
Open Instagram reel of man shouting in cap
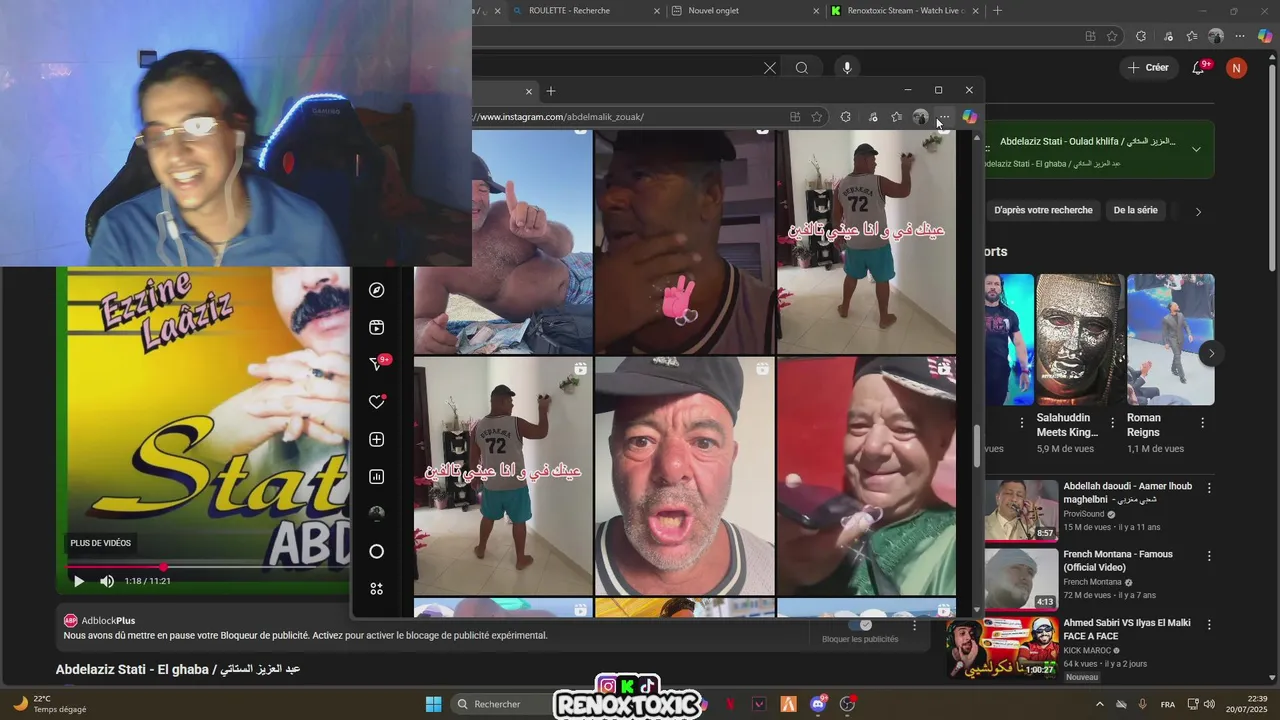click(x=684, y=476)
